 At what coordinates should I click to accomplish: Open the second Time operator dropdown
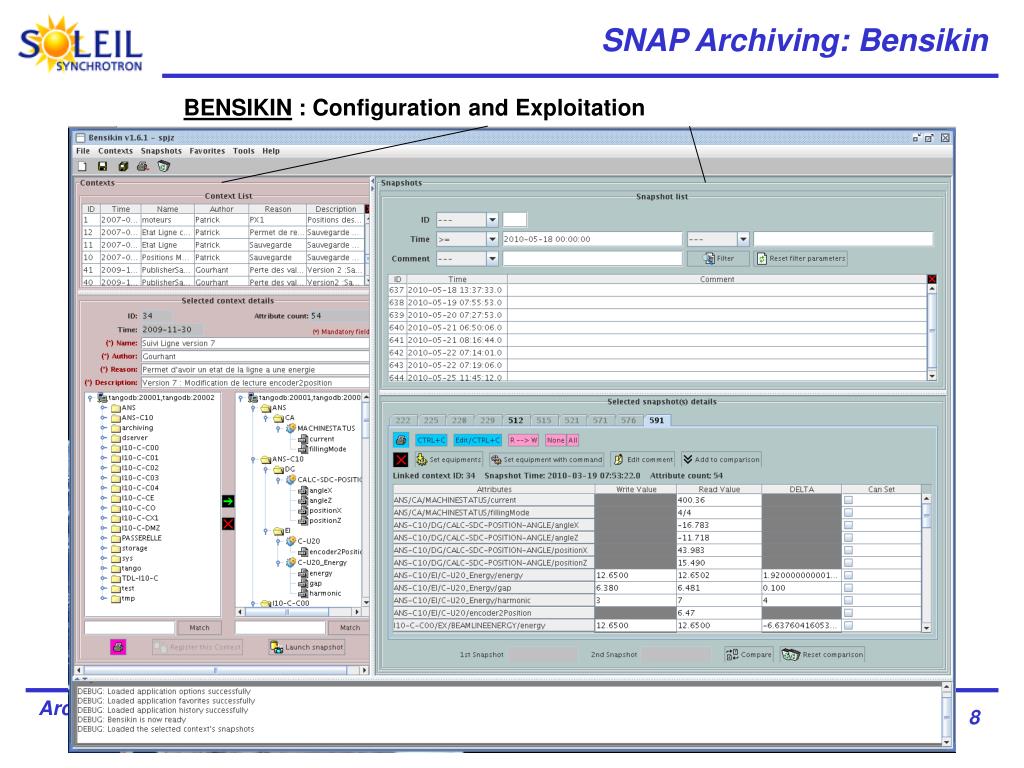tap(743, 240)
